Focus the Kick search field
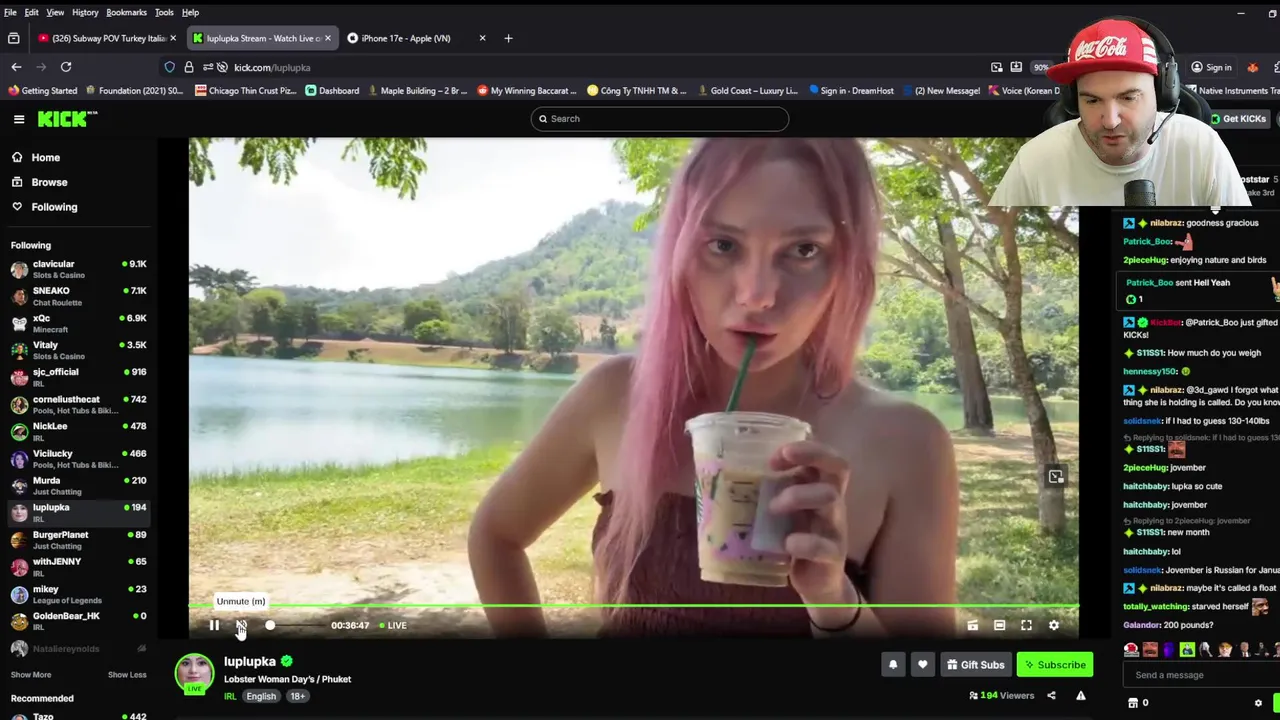This screenshot has height=720, width=1280. click(660, 119)
